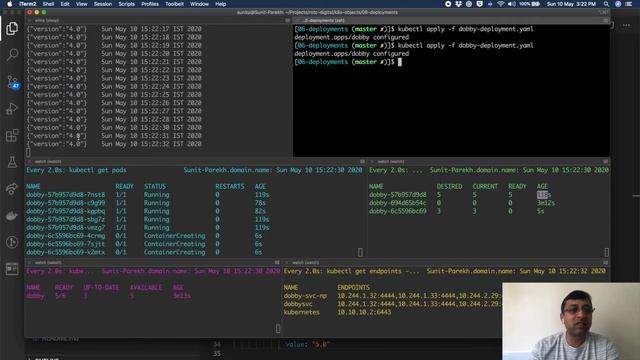
Task: Open the Dropbox menu bar icon
Action: click(x=458, y=4)
